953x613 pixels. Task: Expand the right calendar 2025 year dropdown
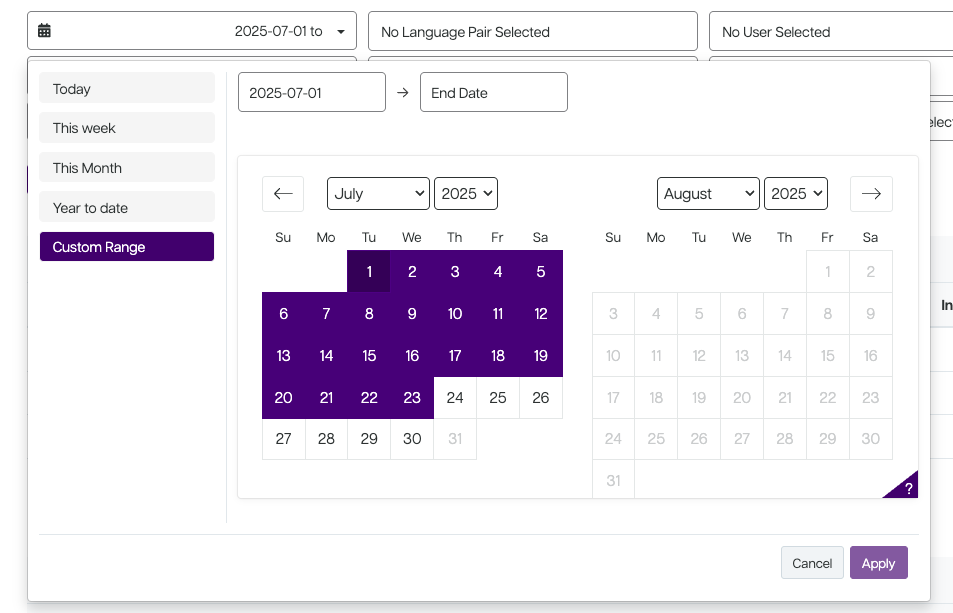click(796, 194)
